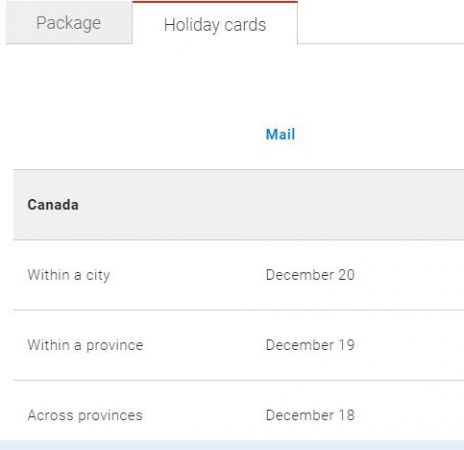Select the 'Within a city' row label
The width and height of the screenshot is (464, 450).
[69, 275]
